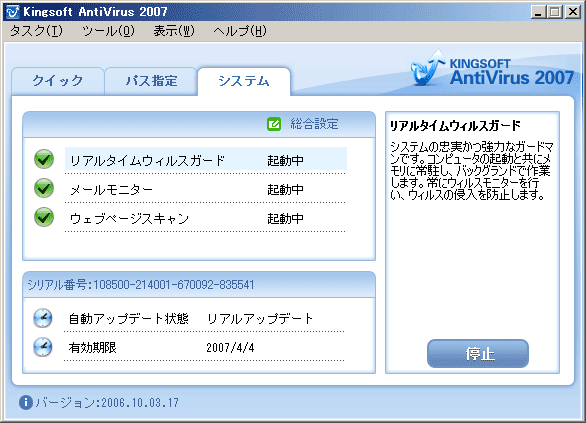Click the 停止 button
Viewport: 586px width, 423px height.
pyautogui.click(x=478, y=353)
